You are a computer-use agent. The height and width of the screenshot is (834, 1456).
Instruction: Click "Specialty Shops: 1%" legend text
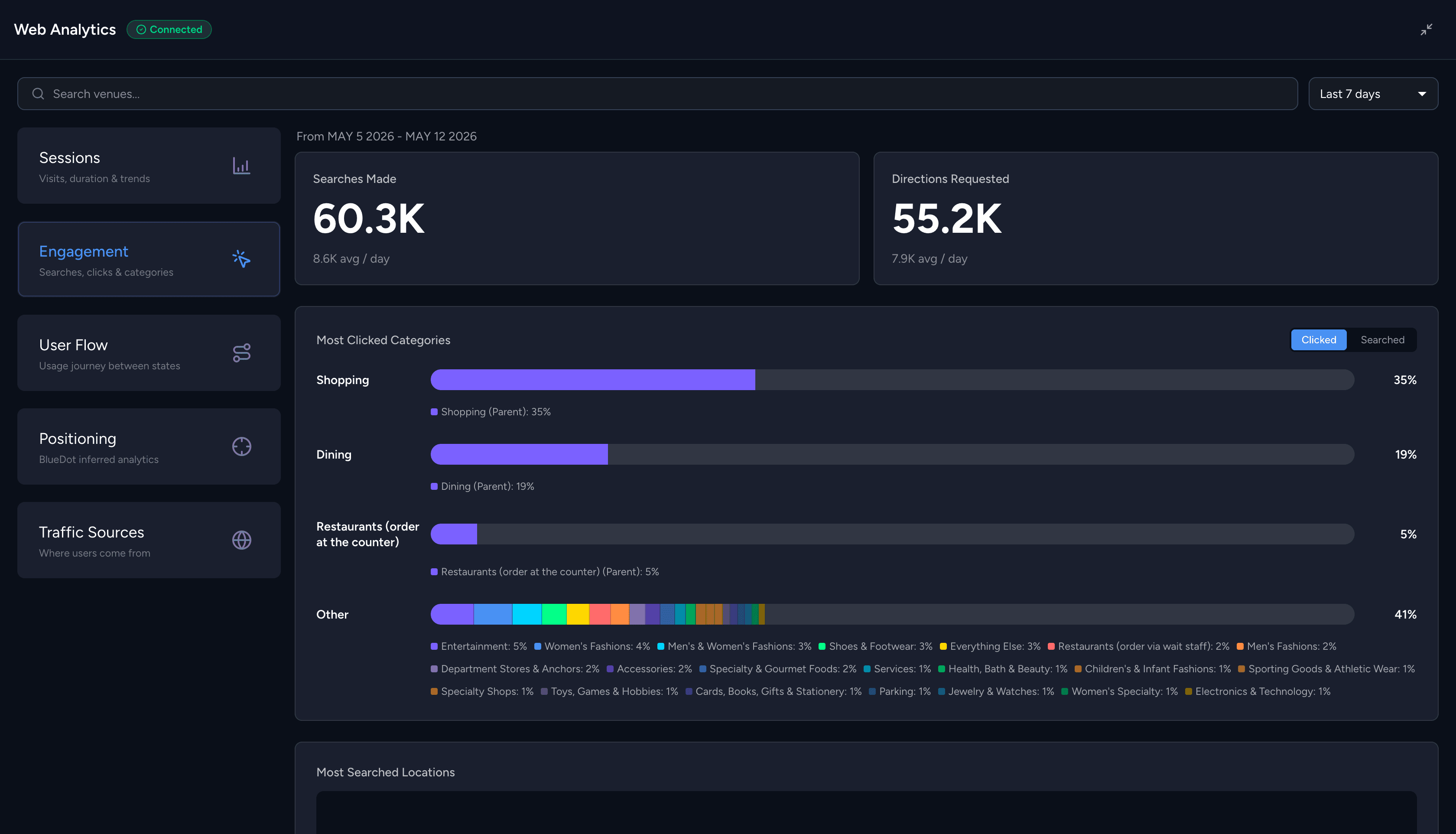point(487,691)
